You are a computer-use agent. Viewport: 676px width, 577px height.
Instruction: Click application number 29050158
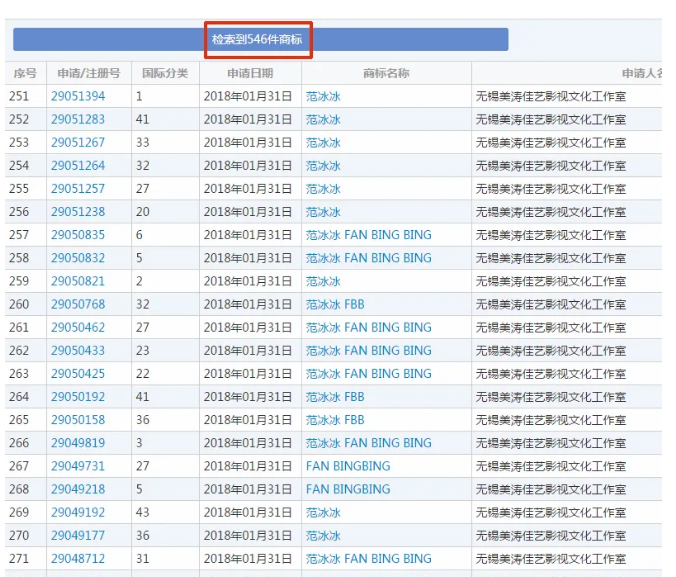[78, 420]
